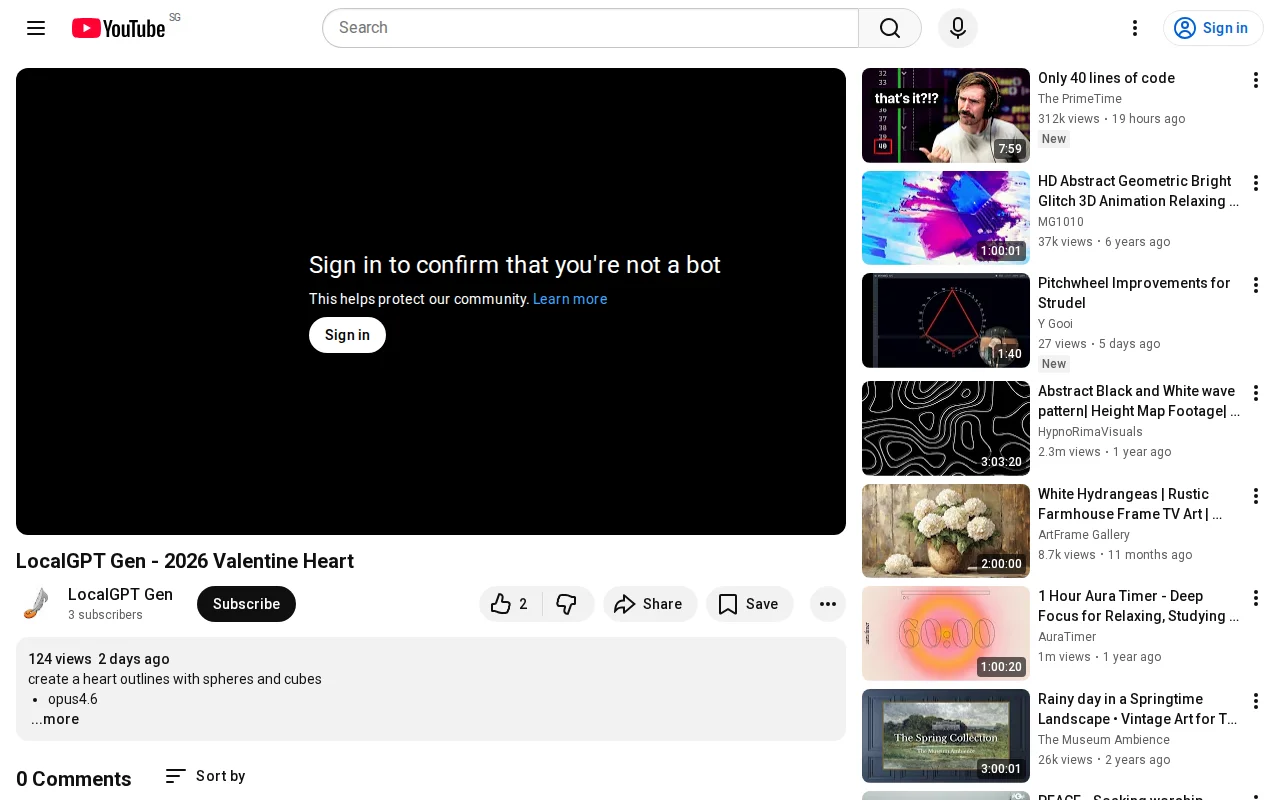
Task: Click 'create a heart outlines' description line
Action: point(175,679)
